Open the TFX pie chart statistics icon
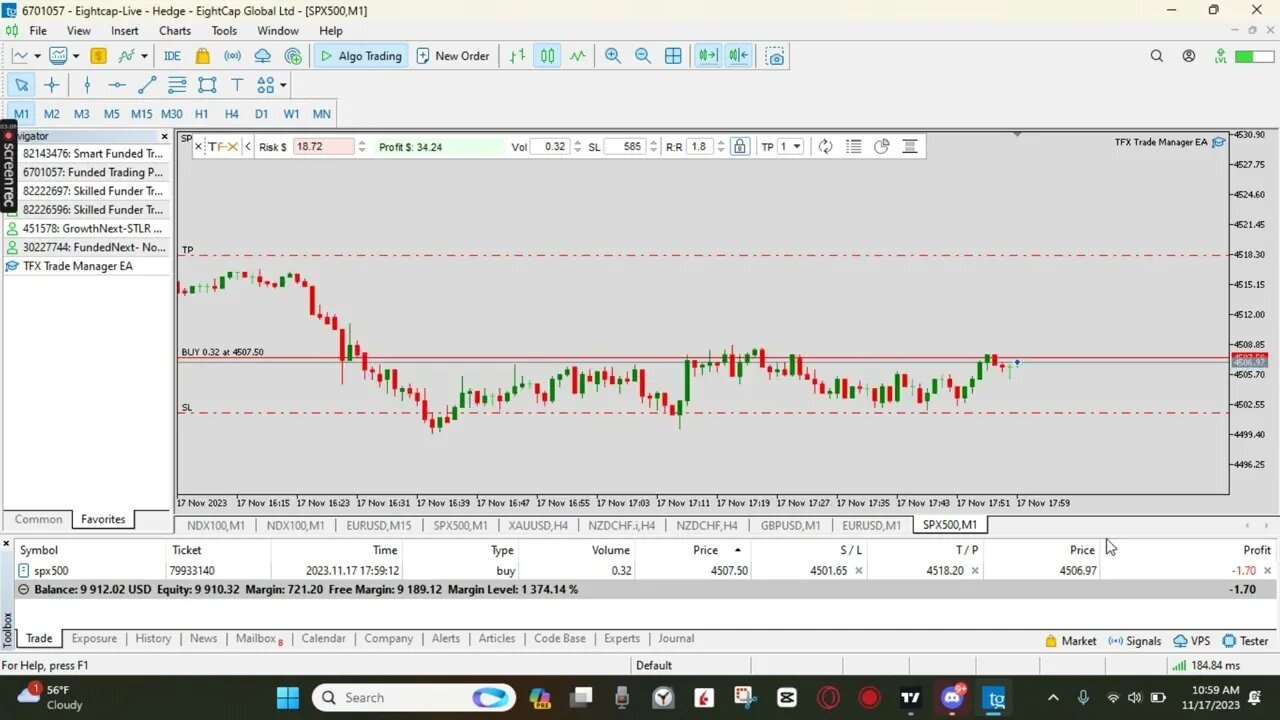 click(x=881, y=146)
